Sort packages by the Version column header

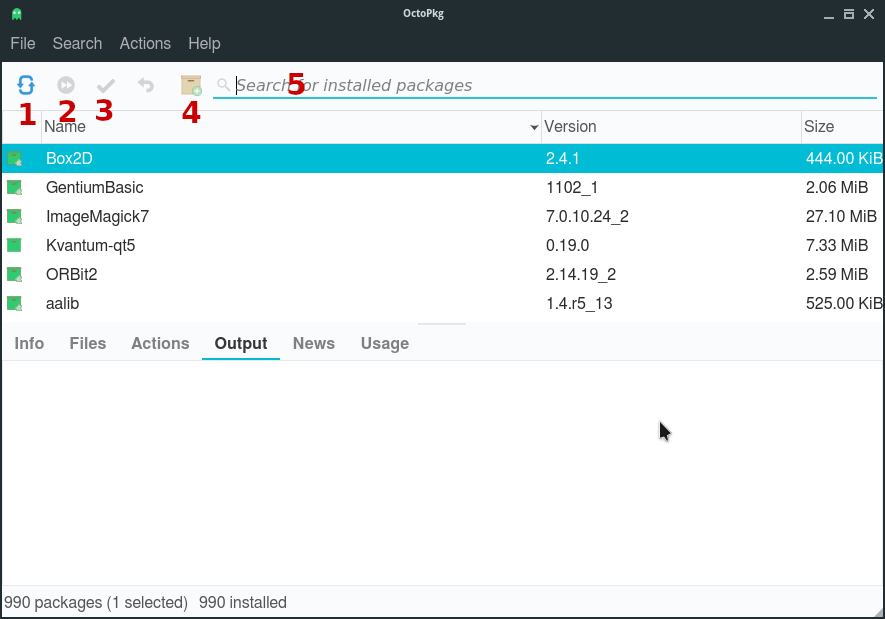point(671,126)
